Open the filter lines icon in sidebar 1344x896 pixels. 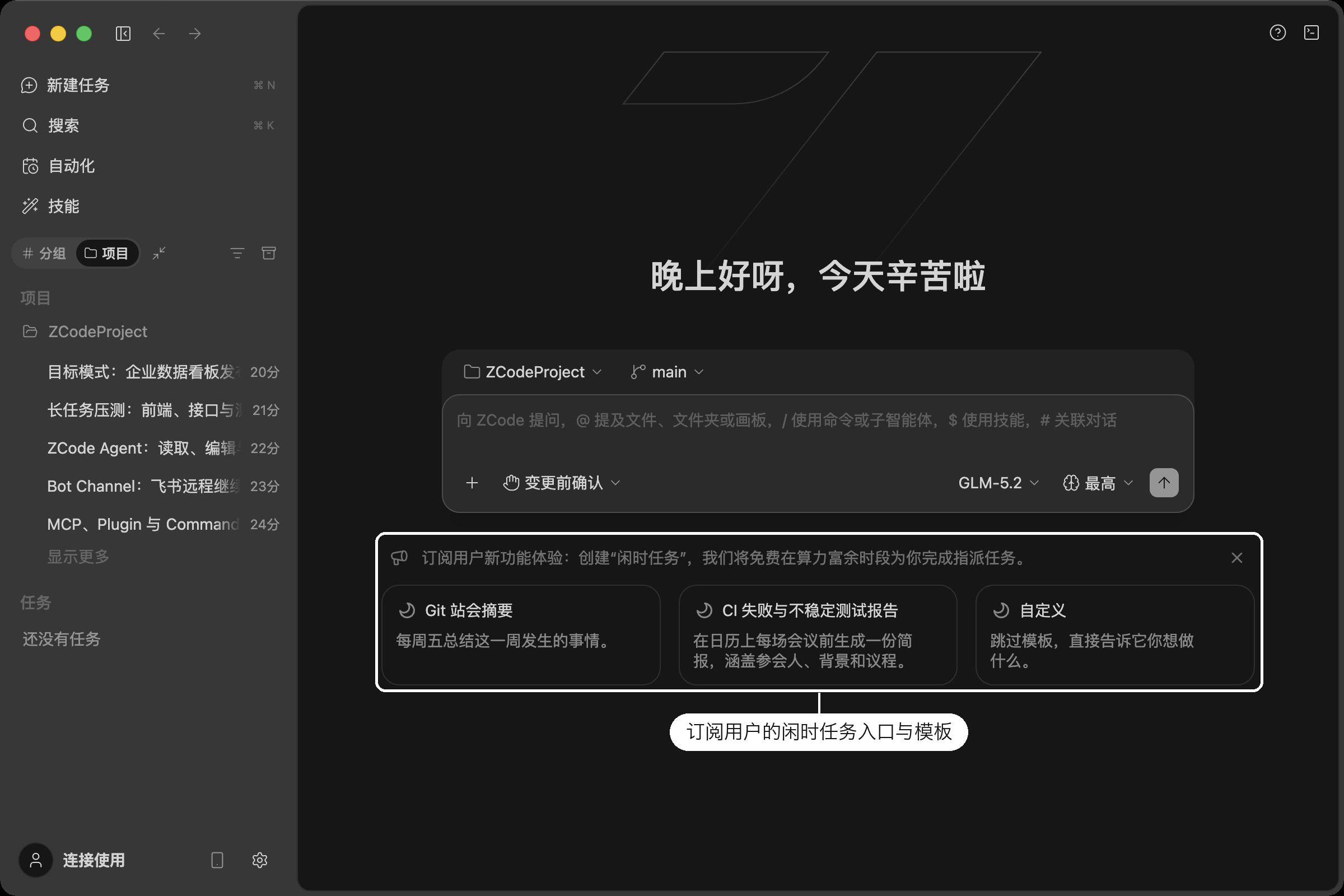pyautogui.click(x=237, y=253)
